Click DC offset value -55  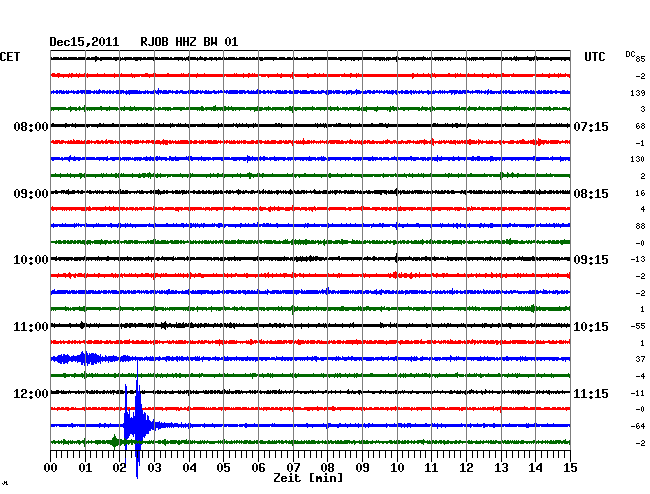638,327
